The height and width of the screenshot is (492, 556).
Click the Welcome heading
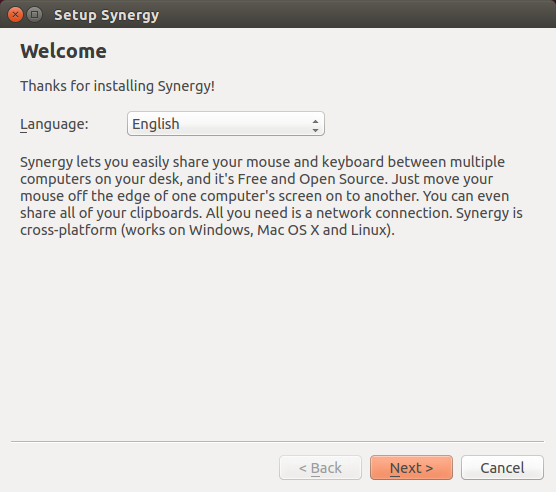(x=63, y=51)
